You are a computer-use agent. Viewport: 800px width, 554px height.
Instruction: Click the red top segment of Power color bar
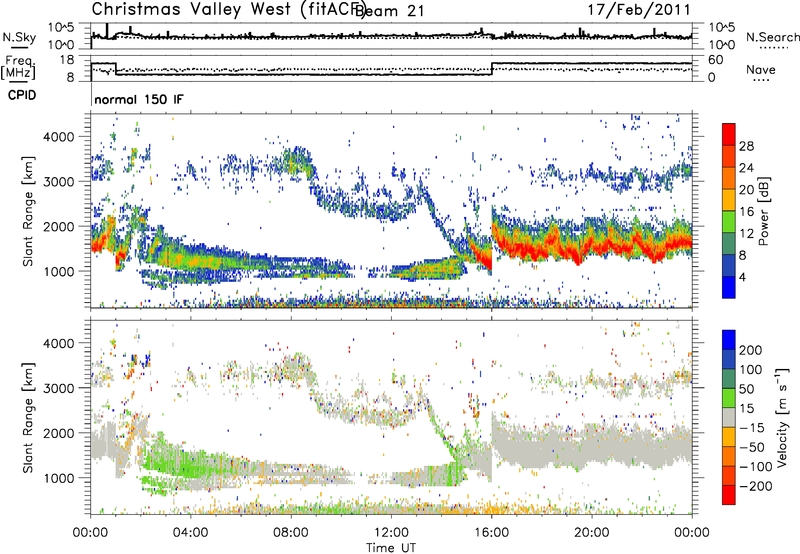(729, 134)
